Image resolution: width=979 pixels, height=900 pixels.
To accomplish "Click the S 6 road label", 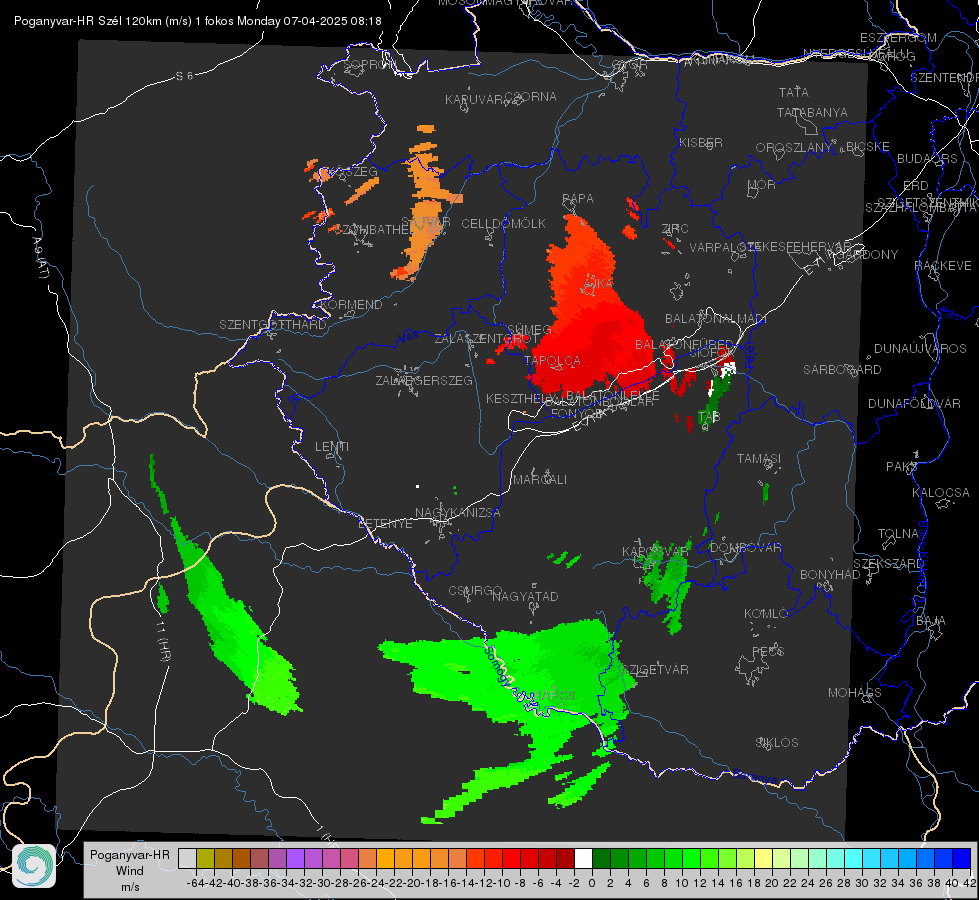I will (185, 76).
